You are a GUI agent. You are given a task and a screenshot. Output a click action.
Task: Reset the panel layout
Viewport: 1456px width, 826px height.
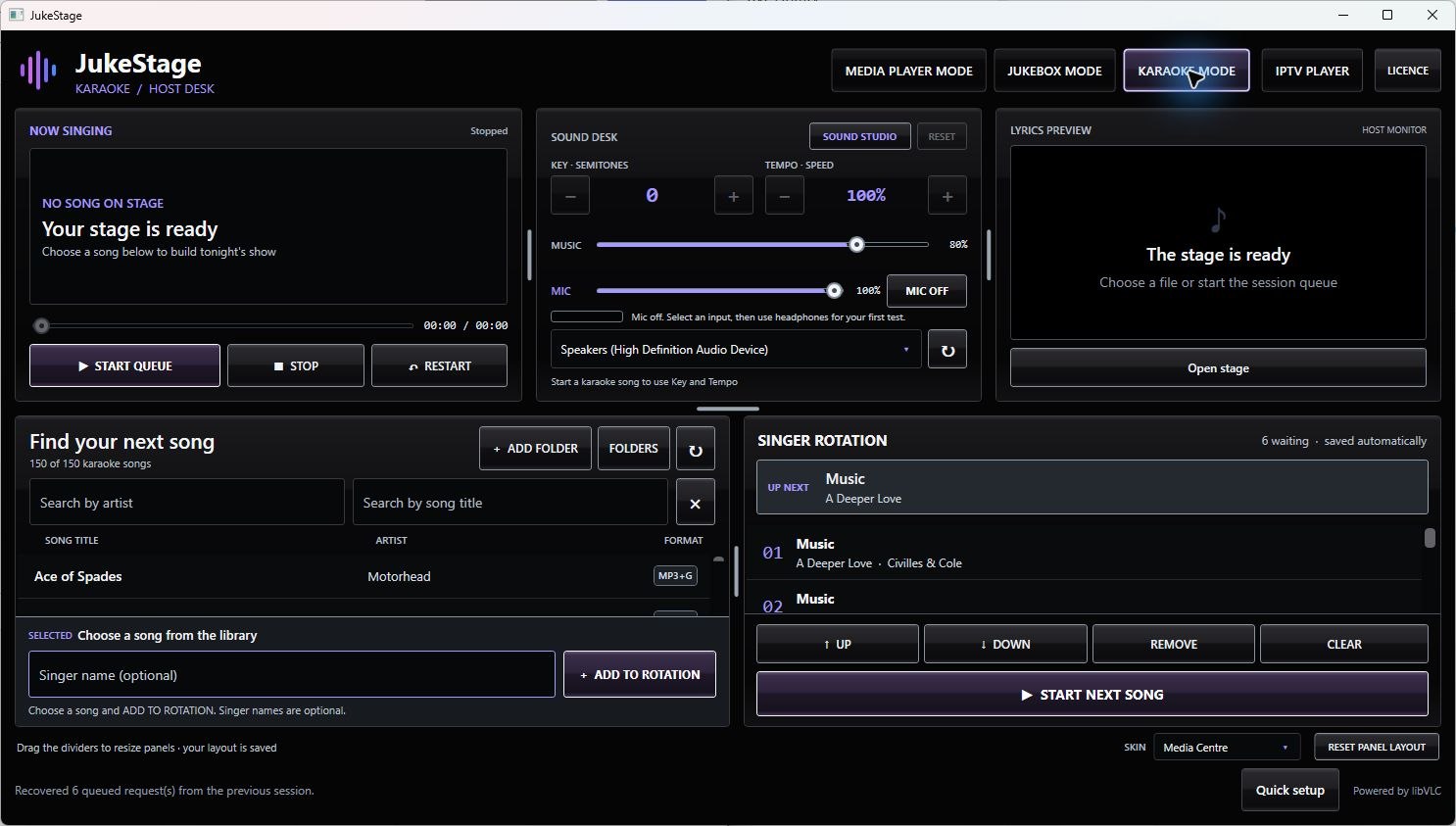1377,747
